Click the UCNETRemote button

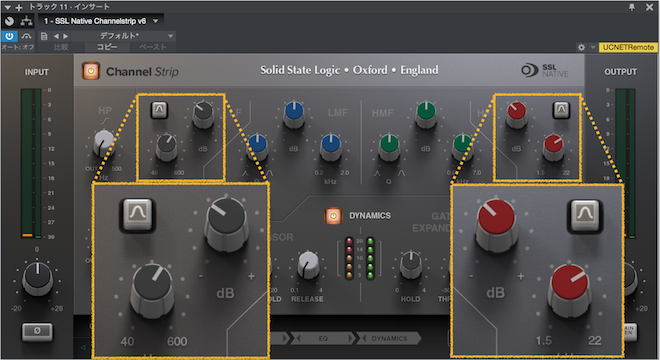pyautogui.click(x=628, y=47)
